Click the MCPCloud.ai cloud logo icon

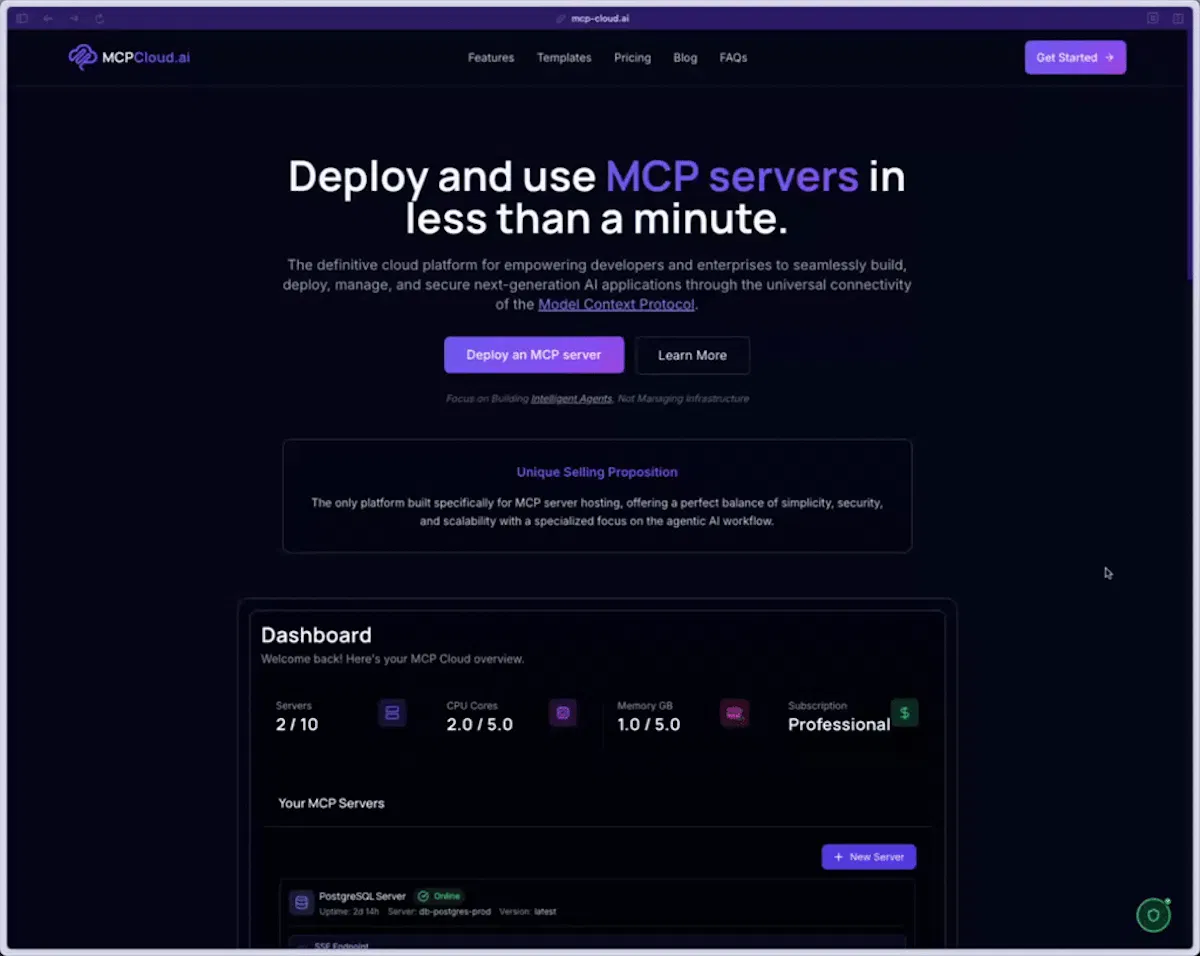tap(82, 57)
